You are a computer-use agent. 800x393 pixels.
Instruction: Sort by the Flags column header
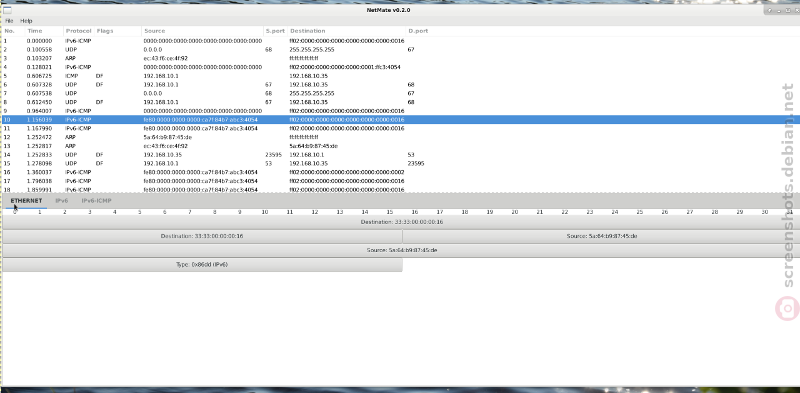tap(118, 31)
